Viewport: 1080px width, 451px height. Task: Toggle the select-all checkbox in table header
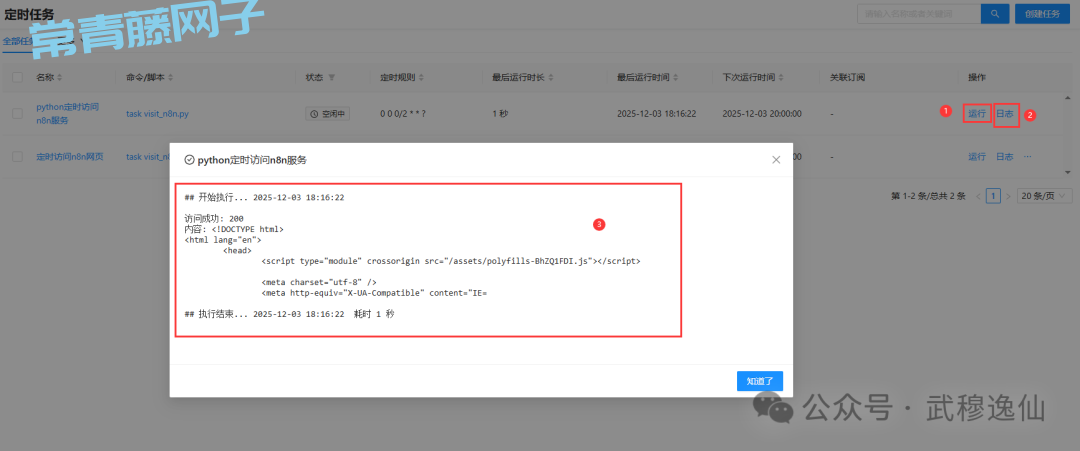coord(17,77)
